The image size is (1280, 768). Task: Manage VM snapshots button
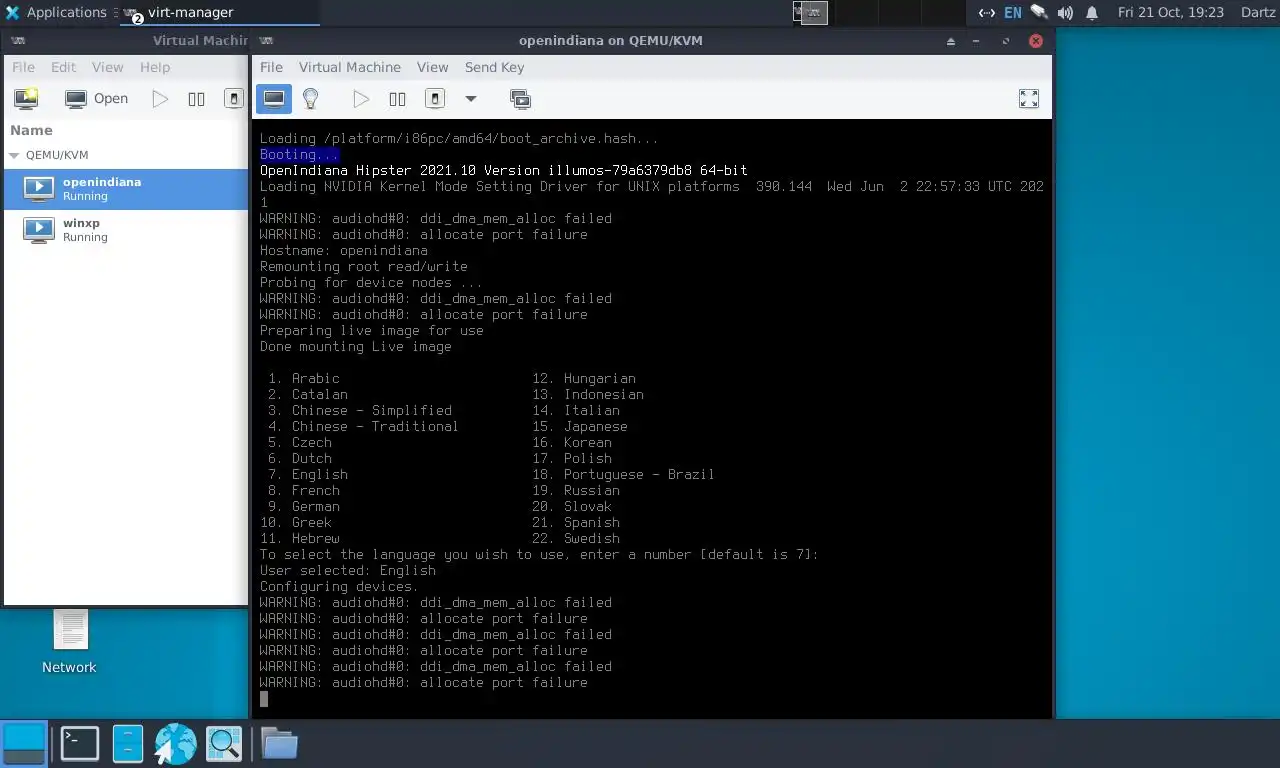click(x=520, y=98)
